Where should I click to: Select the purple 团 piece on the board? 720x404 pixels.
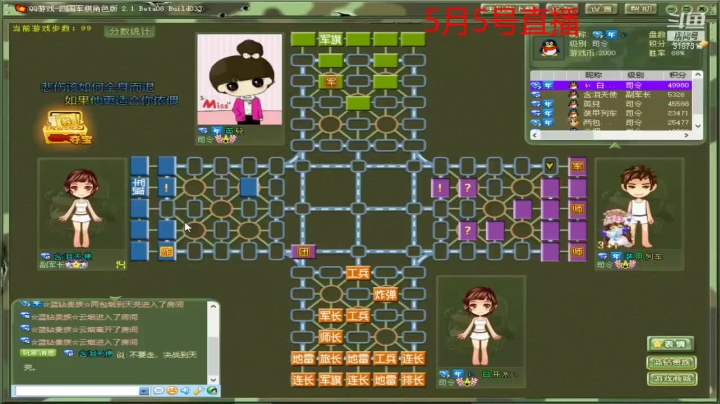click(x=304, y=252)
